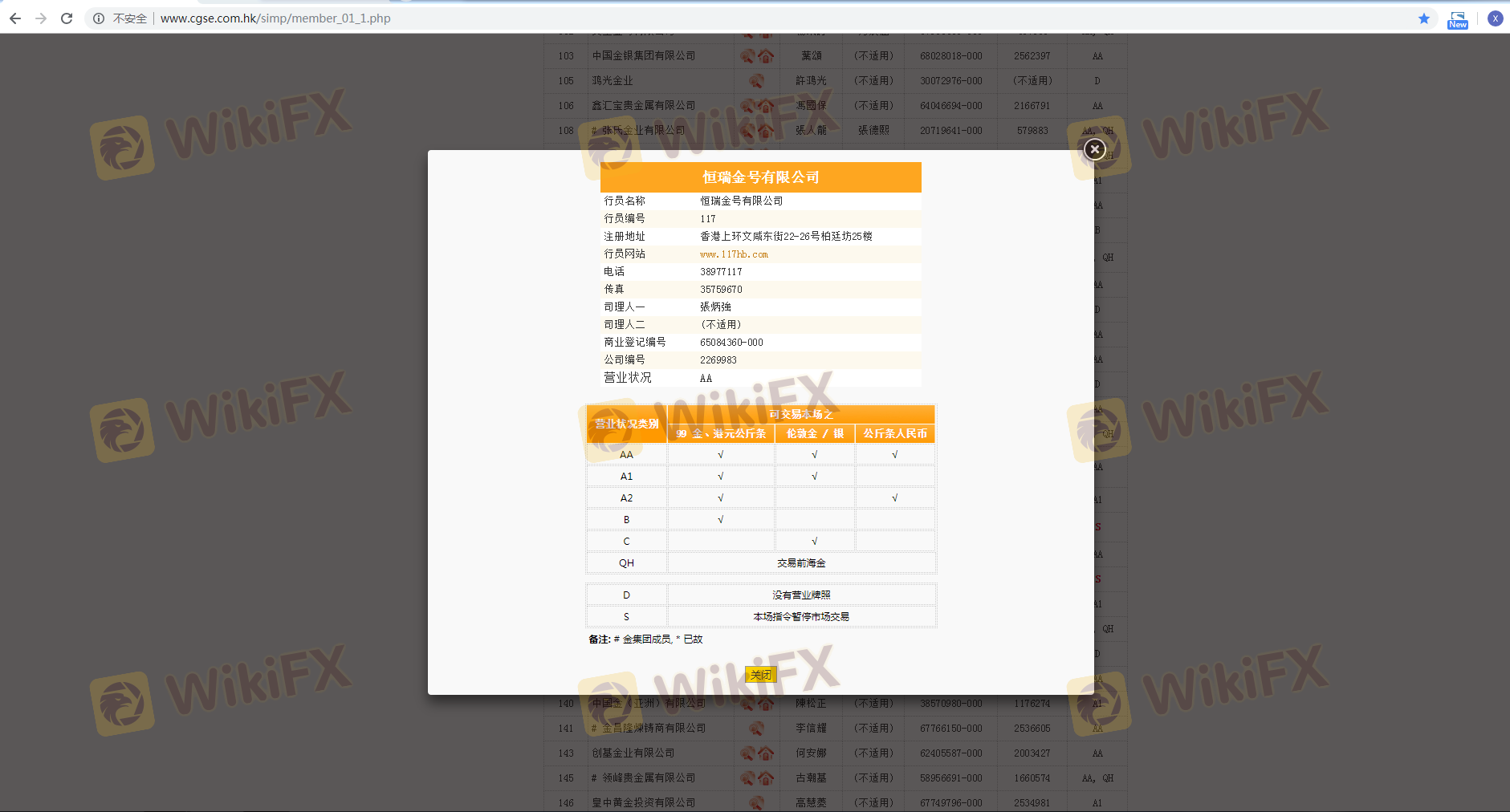Close the member details popup with X
Screen dimensions: 1510x812
1094,149
